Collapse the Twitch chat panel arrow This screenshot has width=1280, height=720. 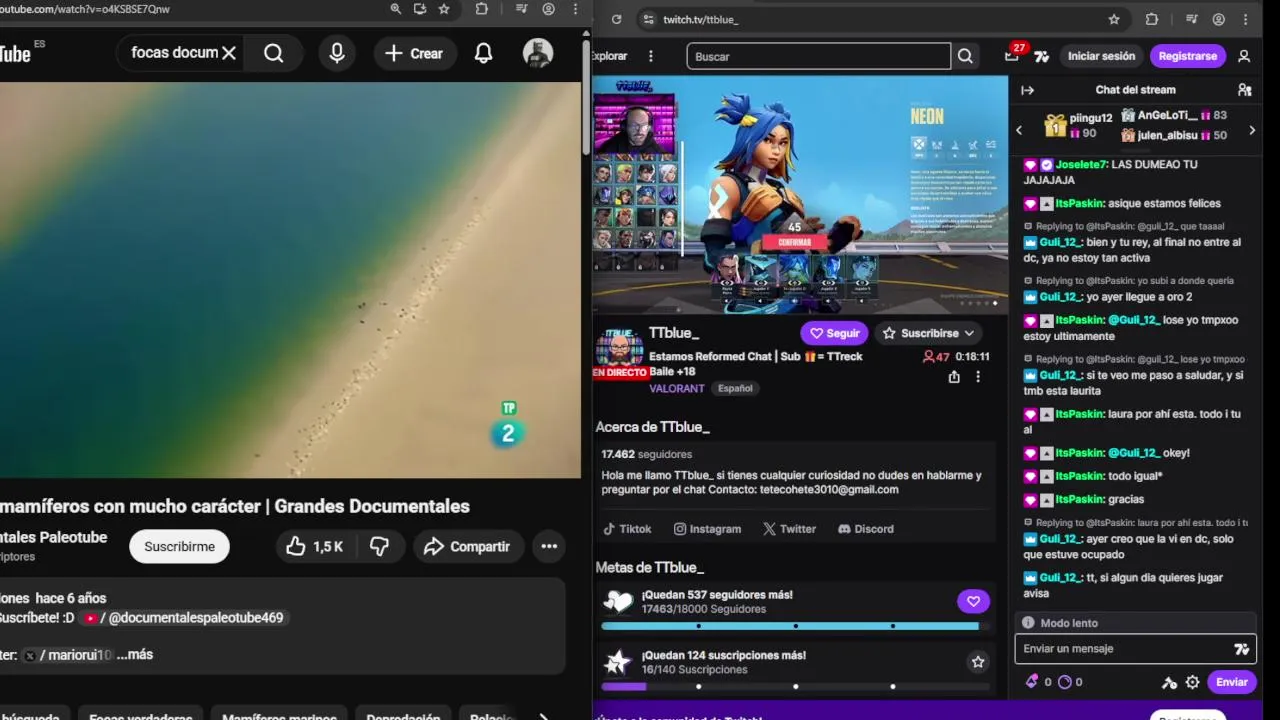[1027, 90]
